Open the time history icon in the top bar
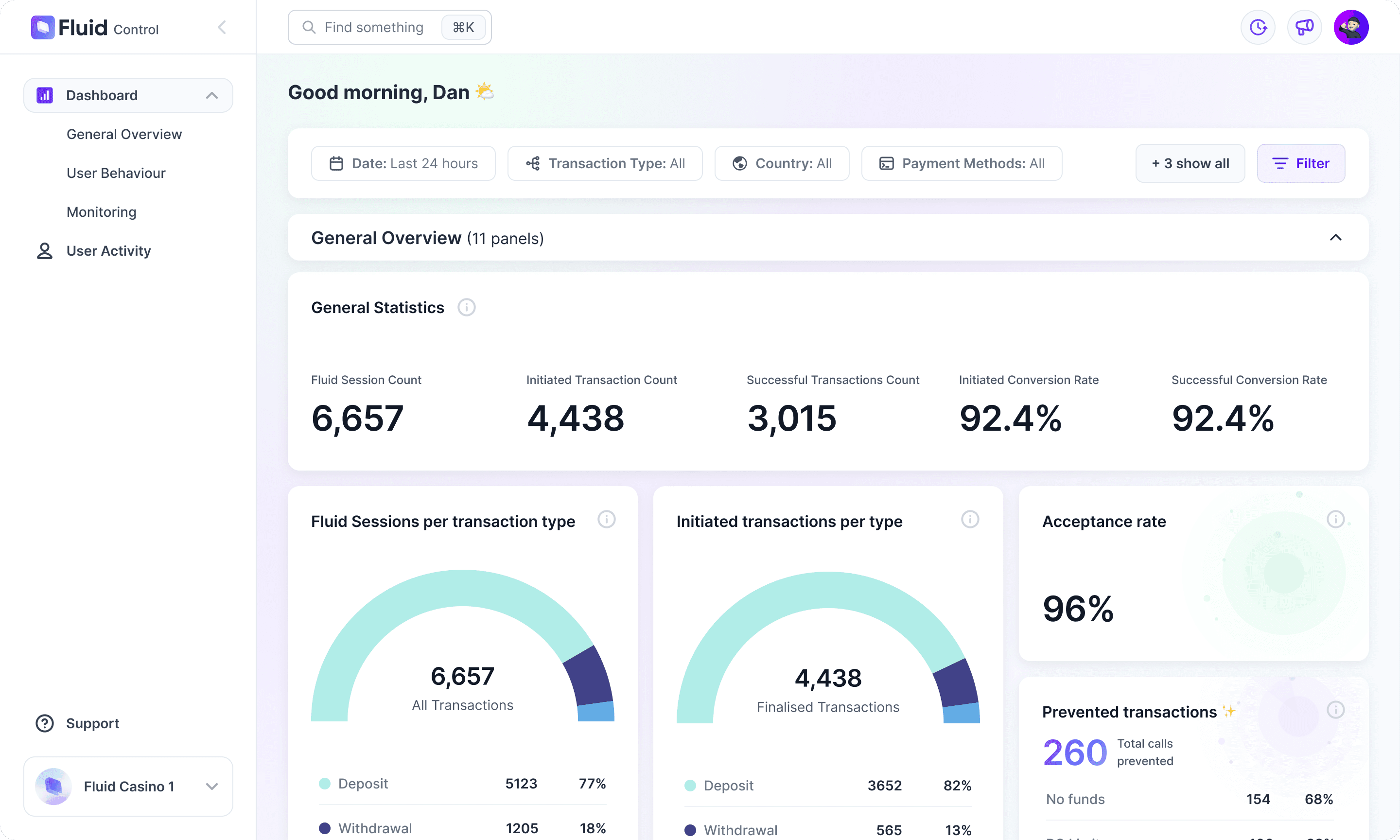This screenshot has height=840, width=1400. tap(1258, 27)
